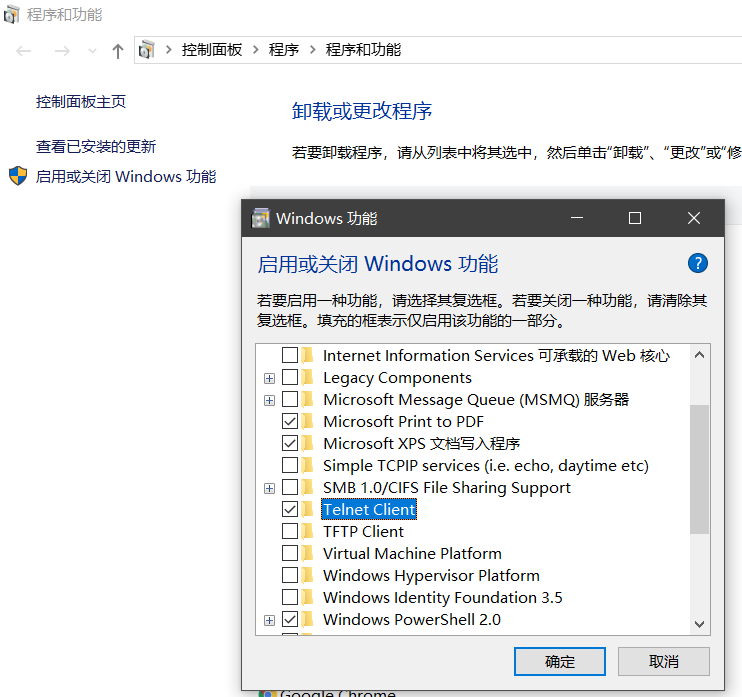742x697 pixels.
Task: Open the 查看已安装的更新 link
Action: (96, 147)
